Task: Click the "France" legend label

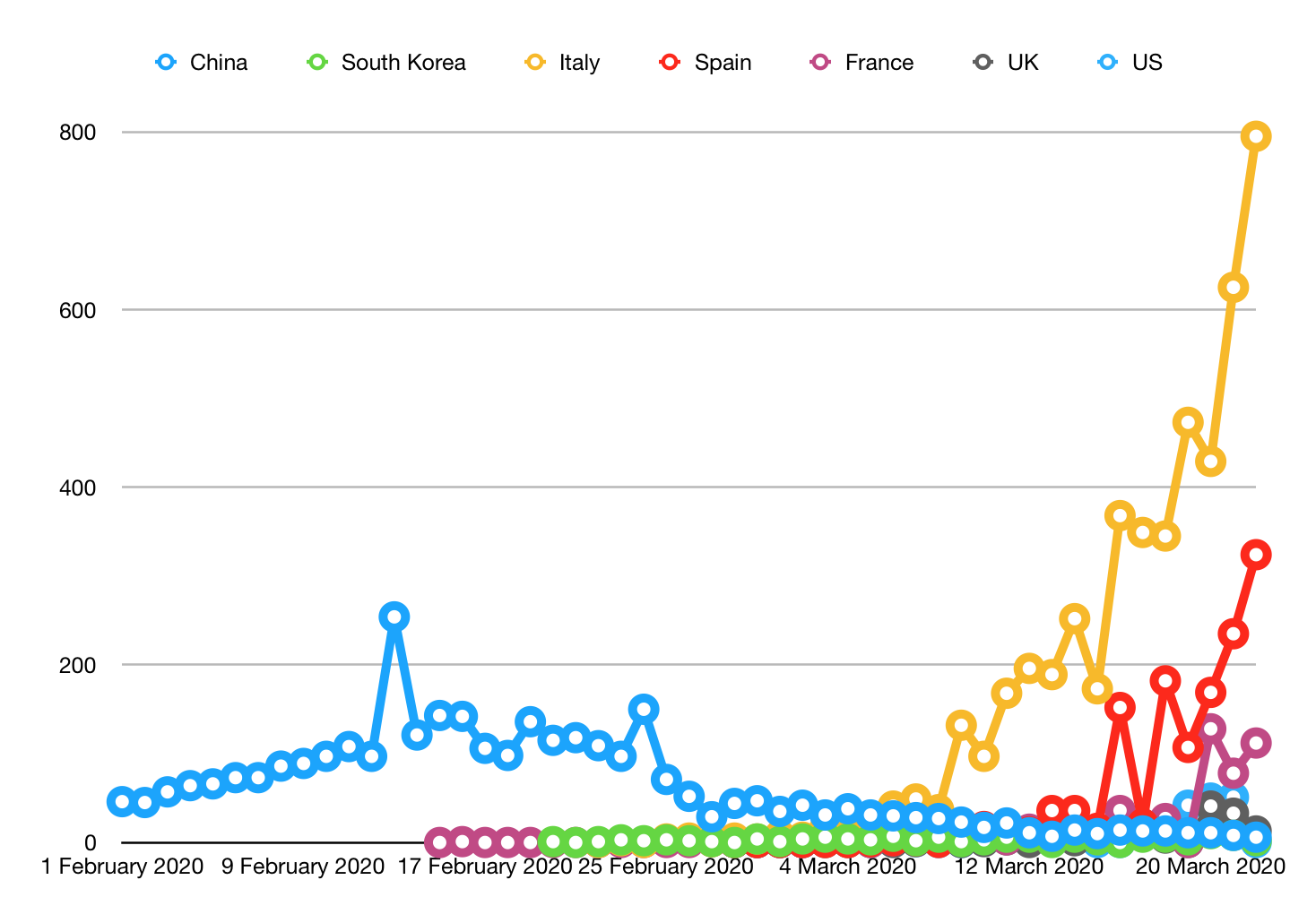Action: point(879,63)
